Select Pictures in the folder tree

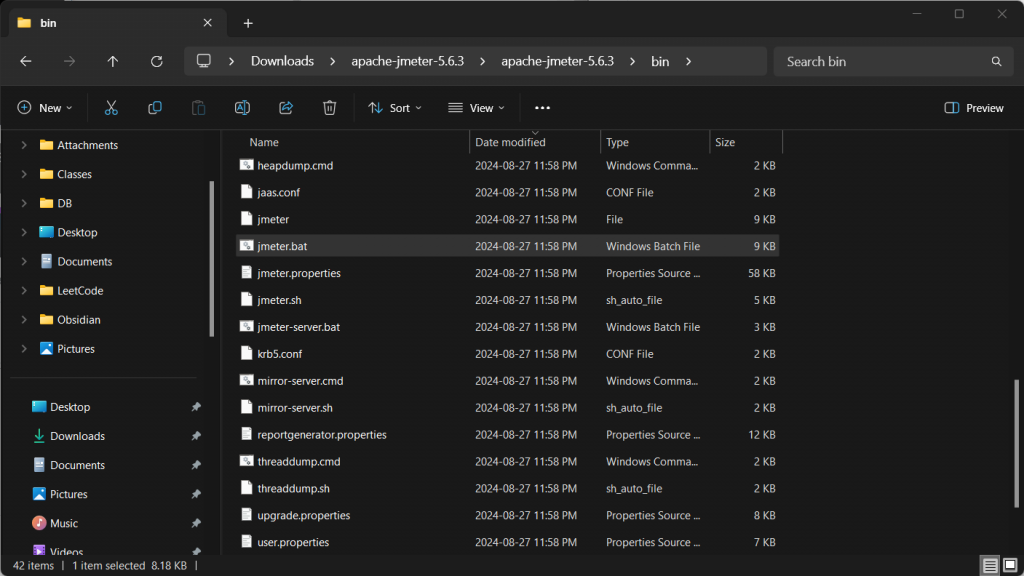(76, 349)
